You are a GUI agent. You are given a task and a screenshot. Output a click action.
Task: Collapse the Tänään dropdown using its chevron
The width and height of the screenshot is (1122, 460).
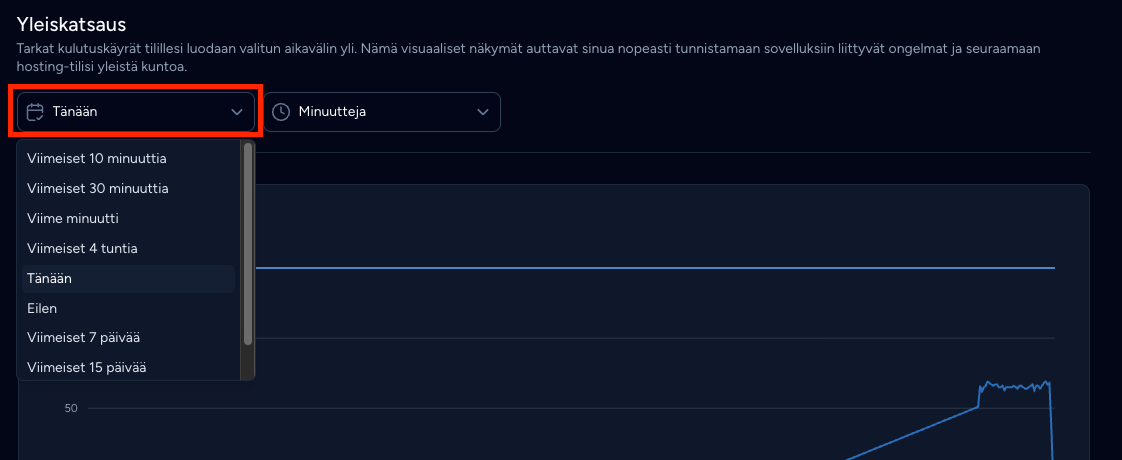tap(237, 112)
